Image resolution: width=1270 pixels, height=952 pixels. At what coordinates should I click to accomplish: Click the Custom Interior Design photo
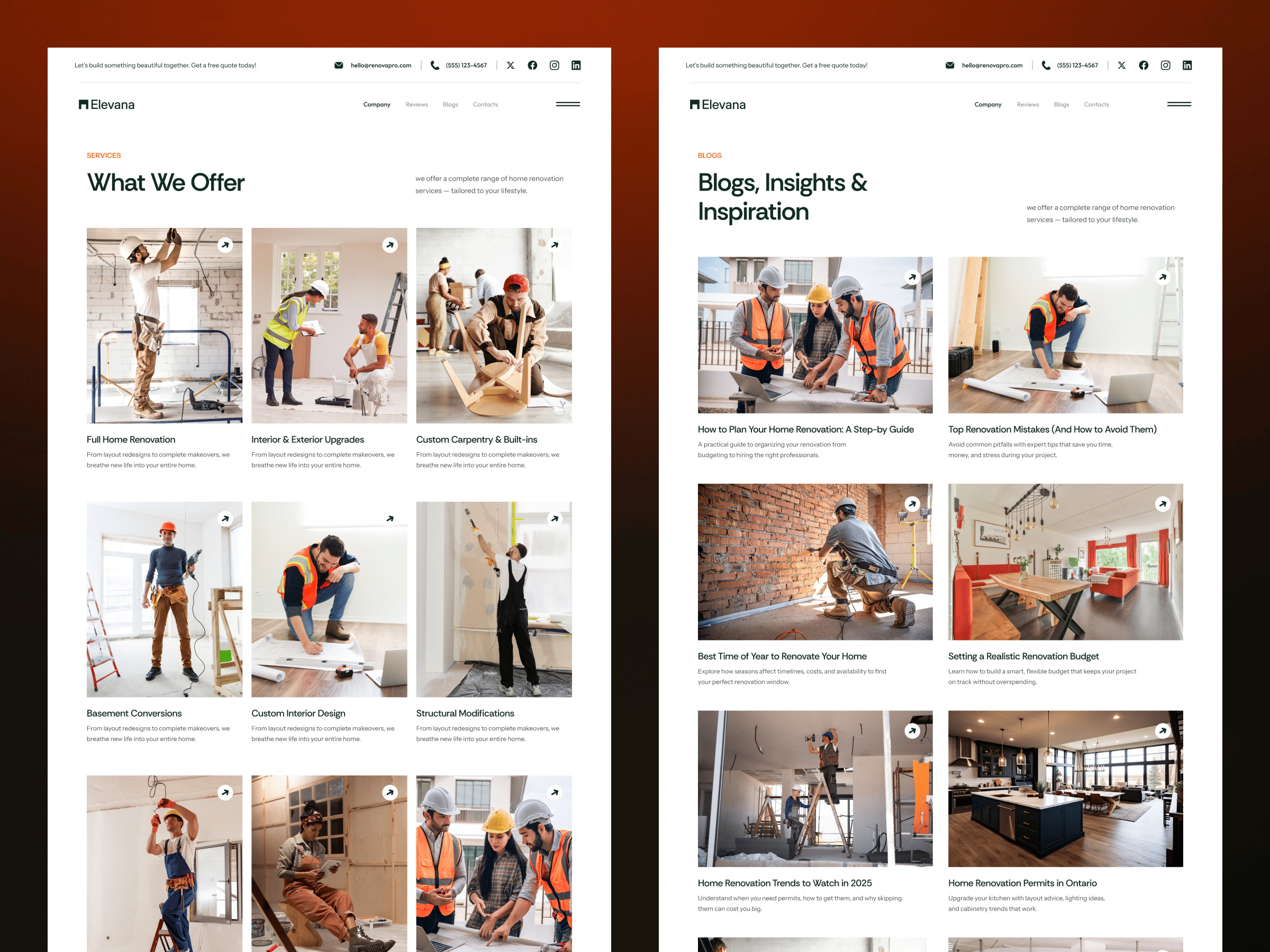[x=329, y=599]
